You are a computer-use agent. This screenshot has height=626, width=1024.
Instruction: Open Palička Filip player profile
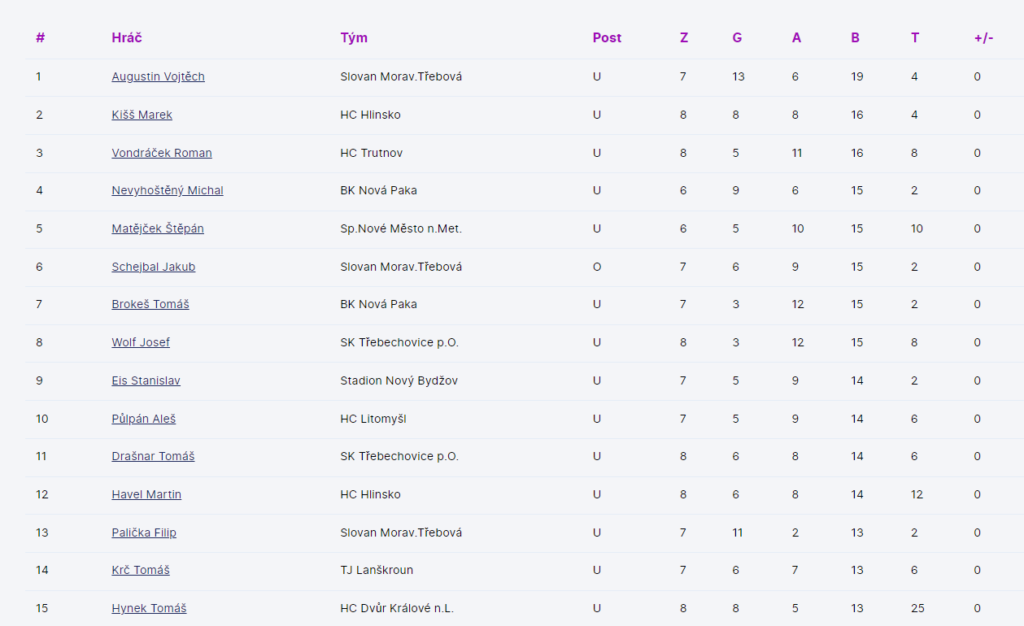pos(144,533)
